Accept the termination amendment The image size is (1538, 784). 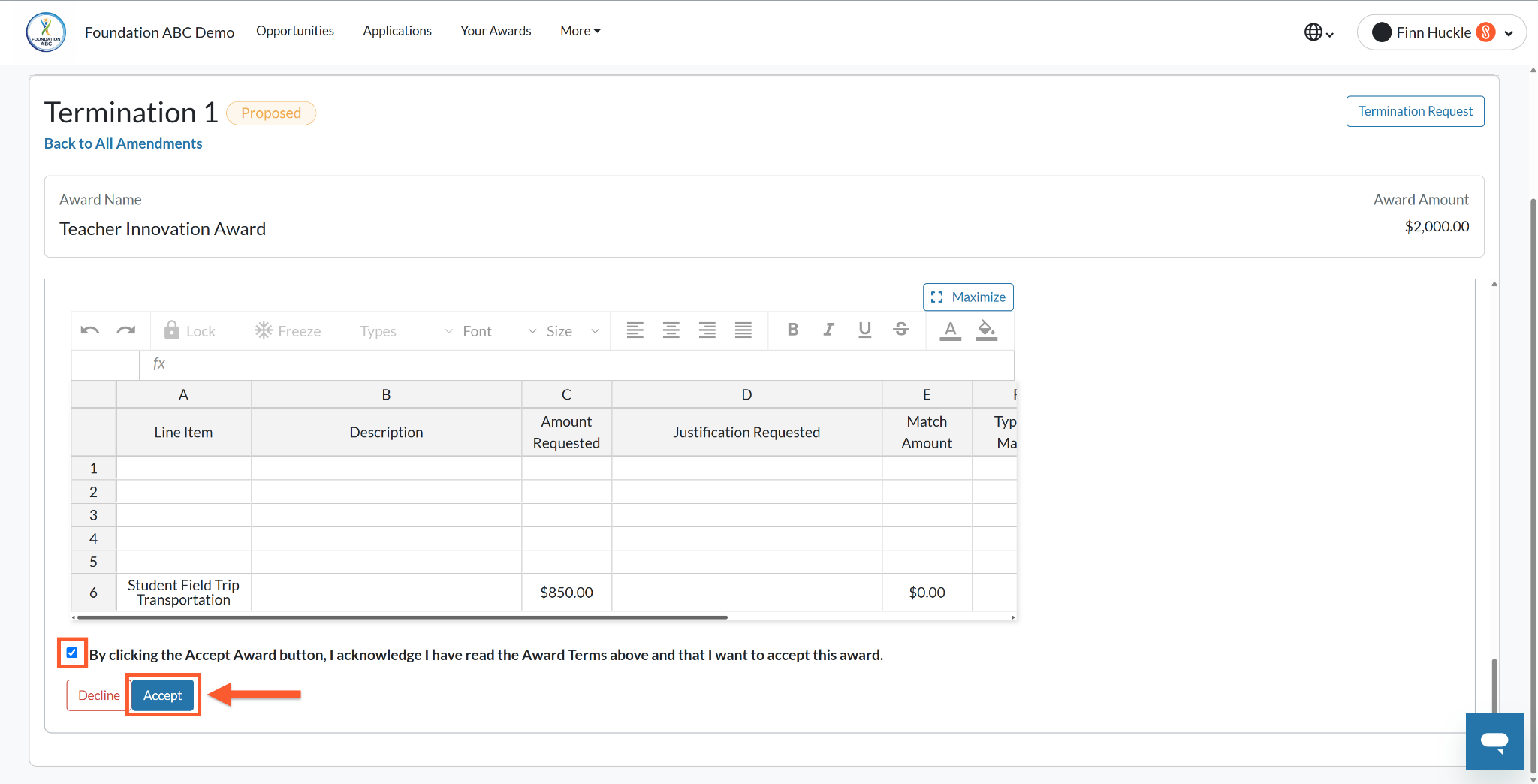click(163, 695)
